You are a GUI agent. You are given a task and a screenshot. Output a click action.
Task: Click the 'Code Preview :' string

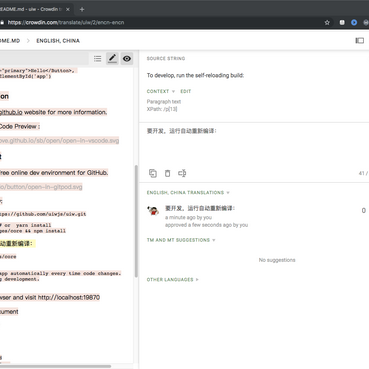(x=20, y=126)
